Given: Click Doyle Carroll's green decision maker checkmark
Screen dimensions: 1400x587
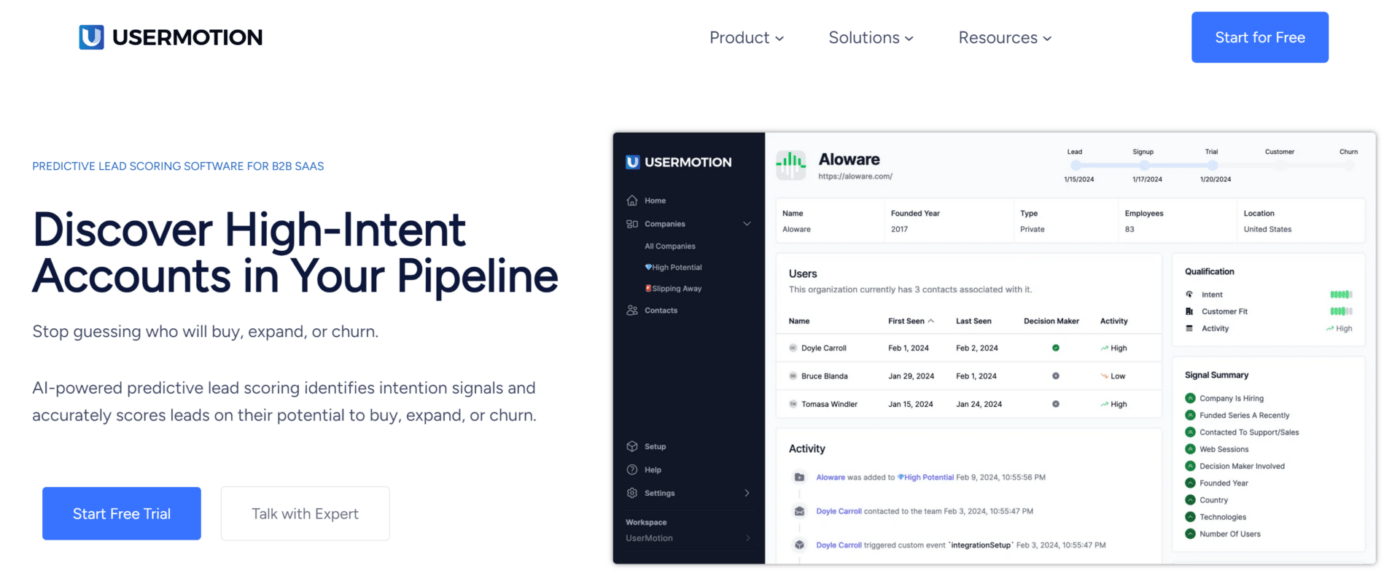Looking at the screenshot, I should 1055,348.
